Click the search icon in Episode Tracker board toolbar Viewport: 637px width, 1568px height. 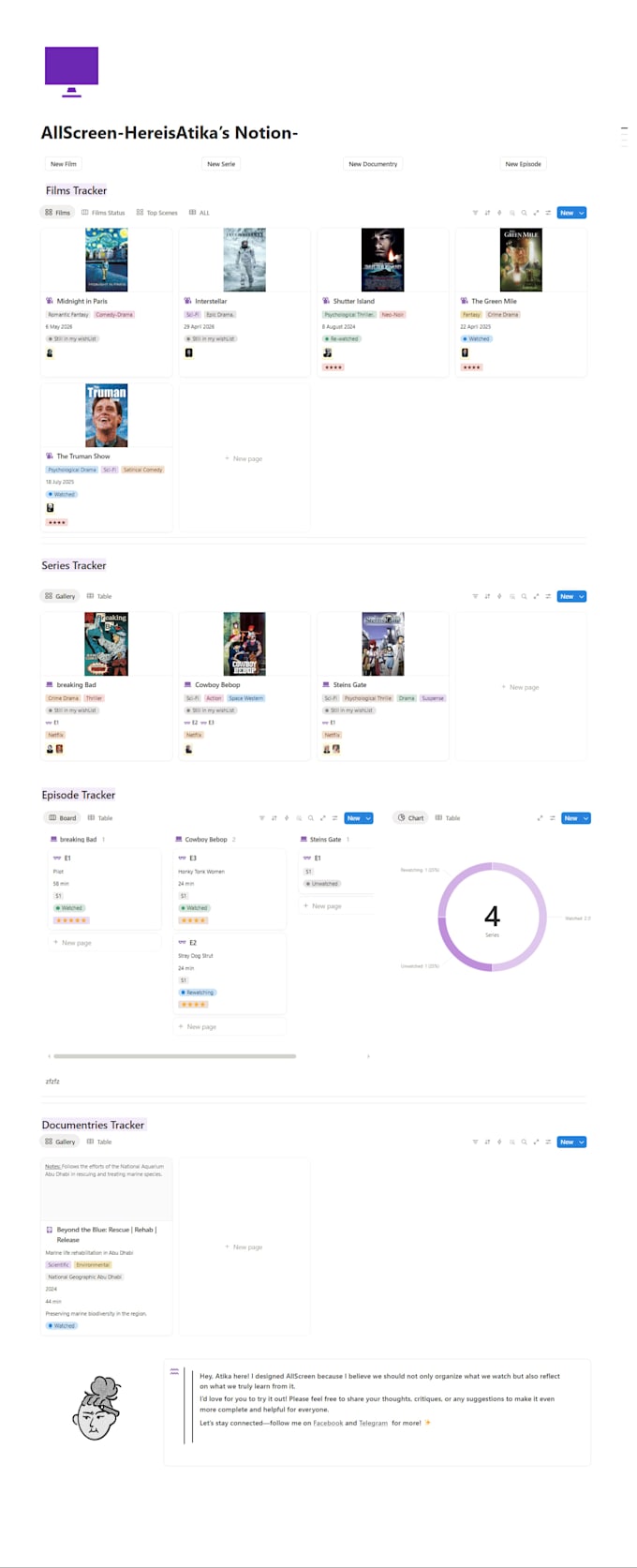[x=311, y=818]
